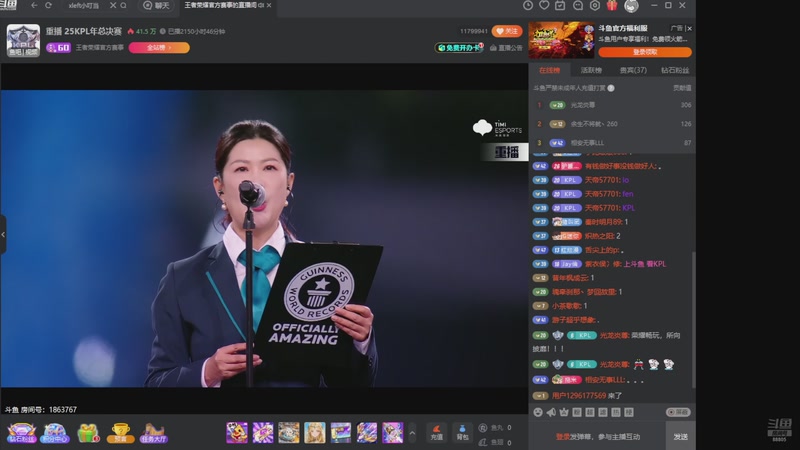The width and height of the screenshot is (800, 450).
Task: Open the 任务大厅 task hall icon
Action: click(x=154, y=433)
